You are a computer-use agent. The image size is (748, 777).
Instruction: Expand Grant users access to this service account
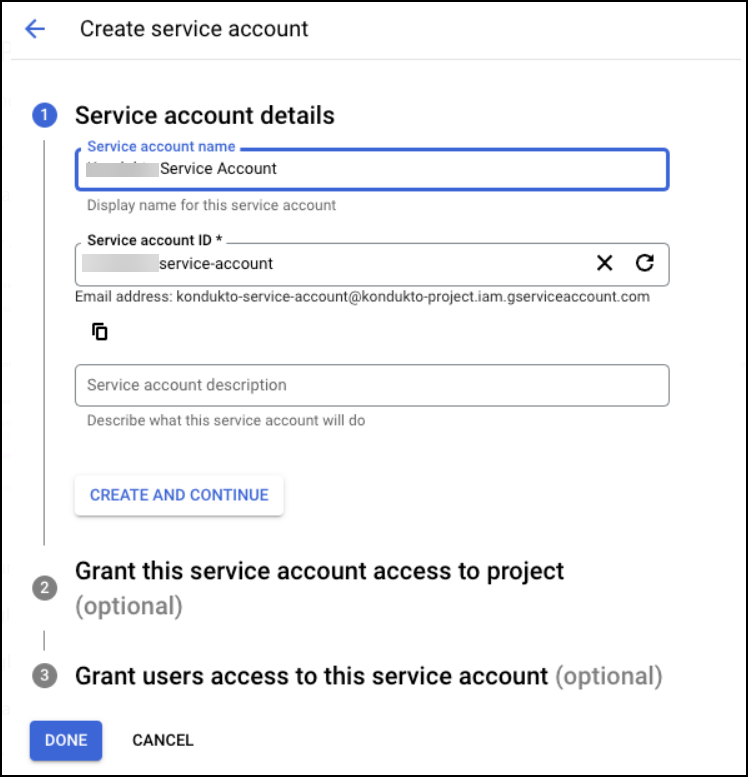312,676
